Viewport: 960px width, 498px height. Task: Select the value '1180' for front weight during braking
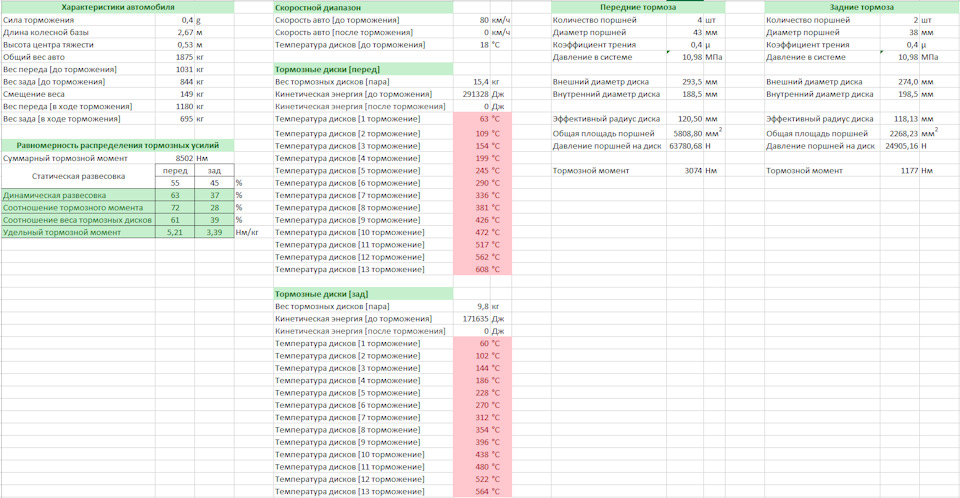174,106
